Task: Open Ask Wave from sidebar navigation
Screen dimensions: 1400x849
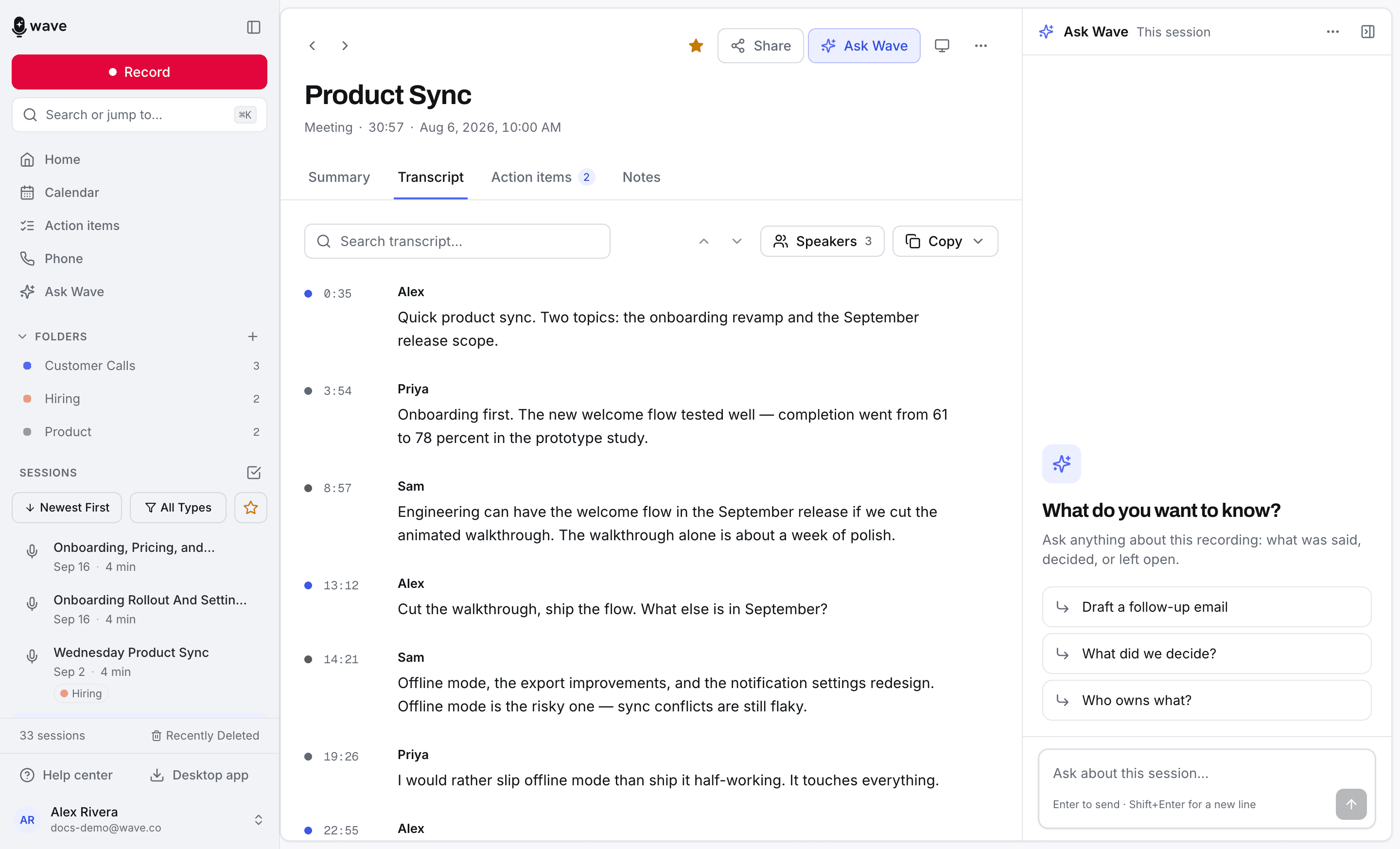Action: pos(139,292)
